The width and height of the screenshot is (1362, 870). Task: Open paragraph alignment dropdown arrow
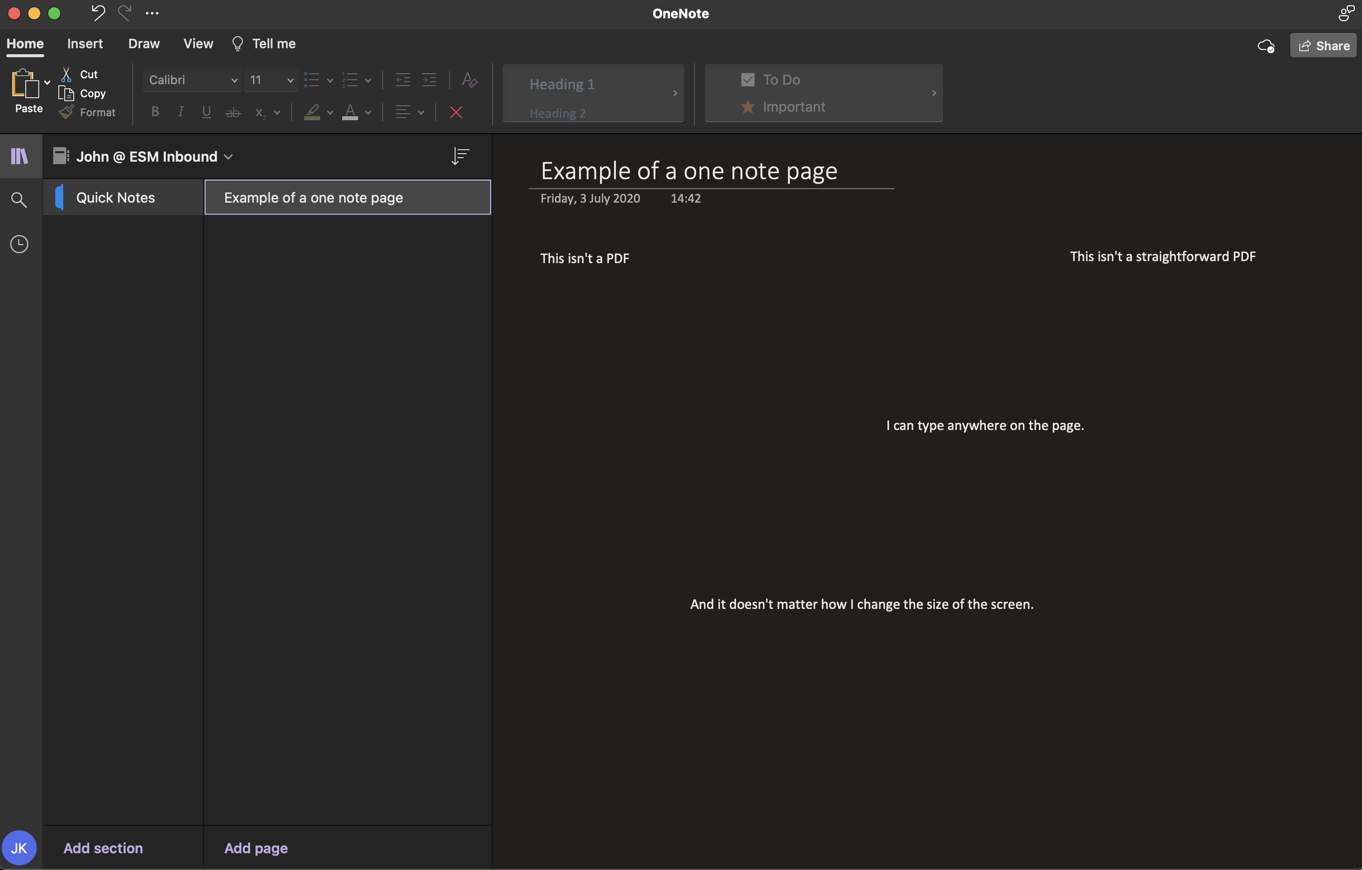[x=421, y=113]
